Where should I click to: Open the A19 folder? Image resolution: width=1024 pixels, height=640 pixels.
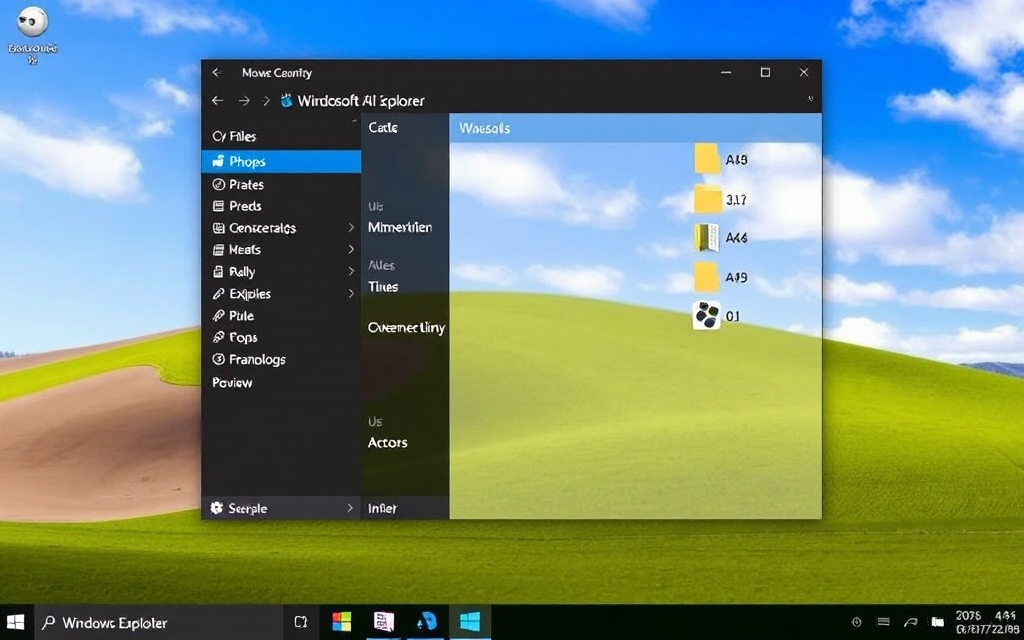coord(706,278)
